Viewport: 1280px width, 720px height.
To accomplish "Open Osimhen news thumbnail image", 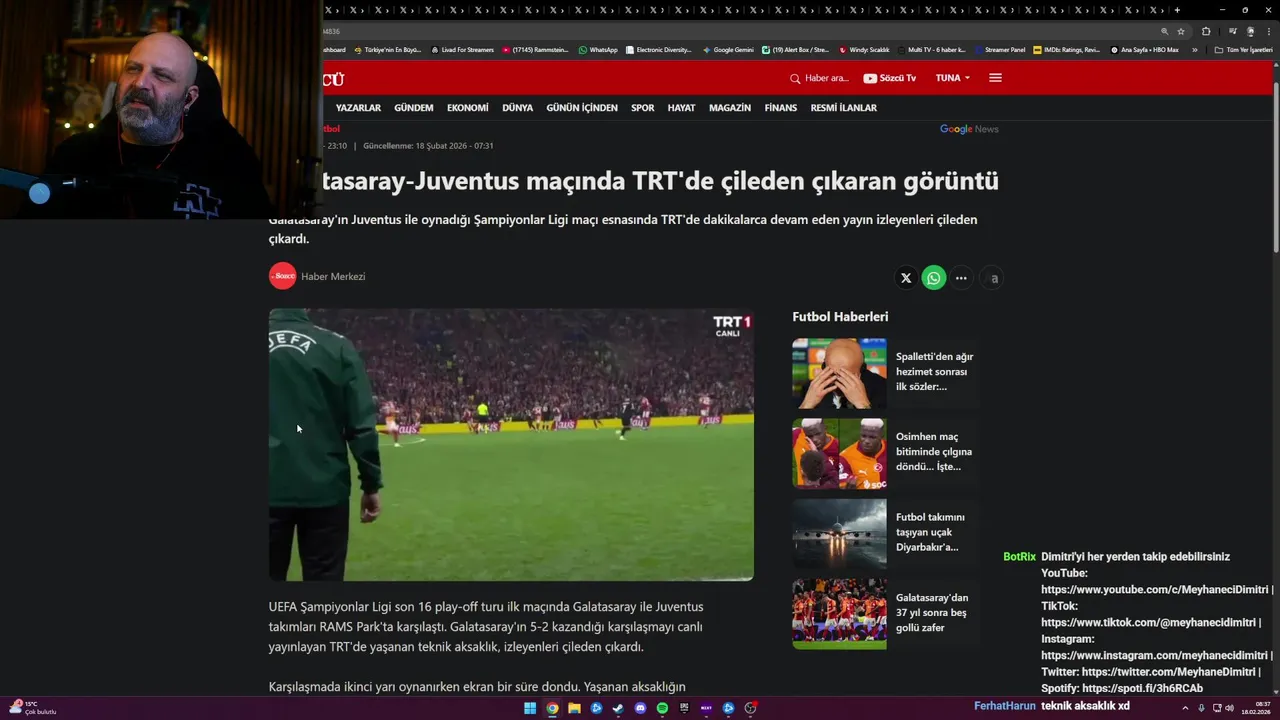I will (839, 453).
